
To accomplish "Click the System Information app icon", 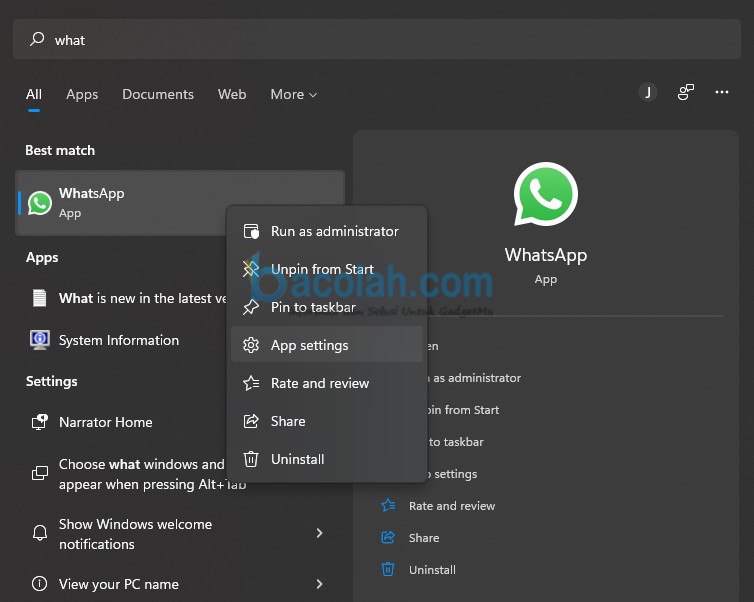I will [40, 340].
